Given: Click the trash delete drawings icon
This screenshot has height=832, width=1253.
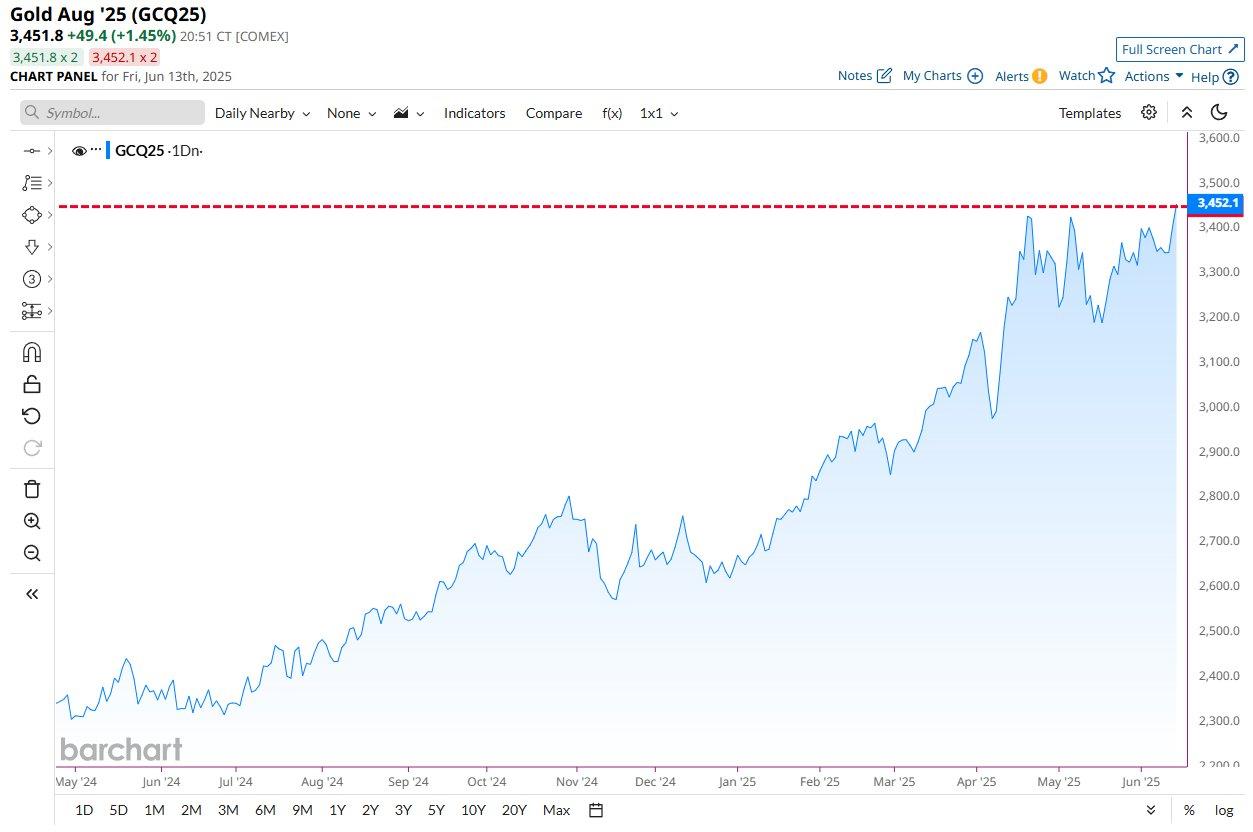Looking at the screenshot, I should pos(32,489).
